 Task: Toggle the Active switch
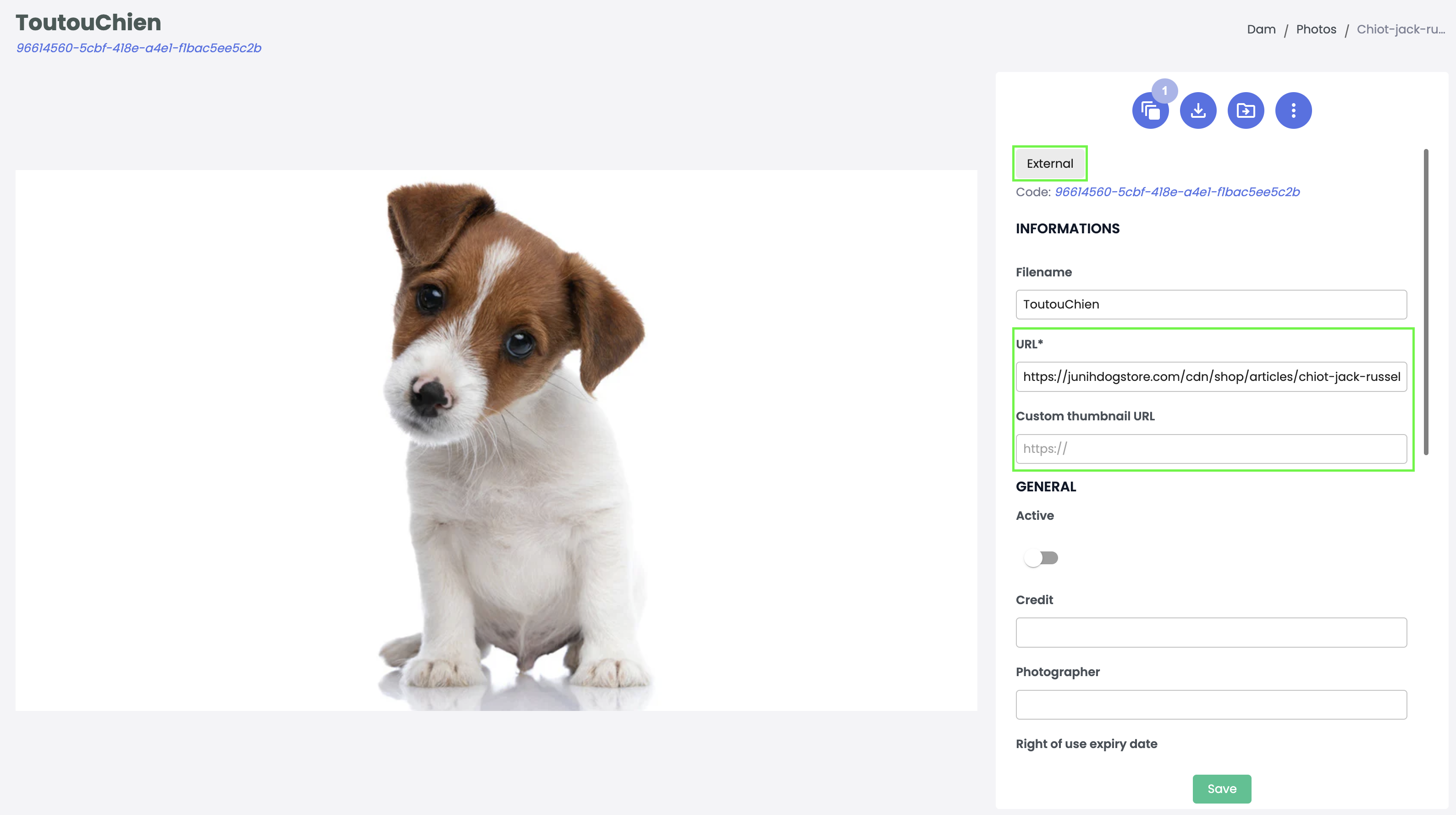tap(1041, 558)
